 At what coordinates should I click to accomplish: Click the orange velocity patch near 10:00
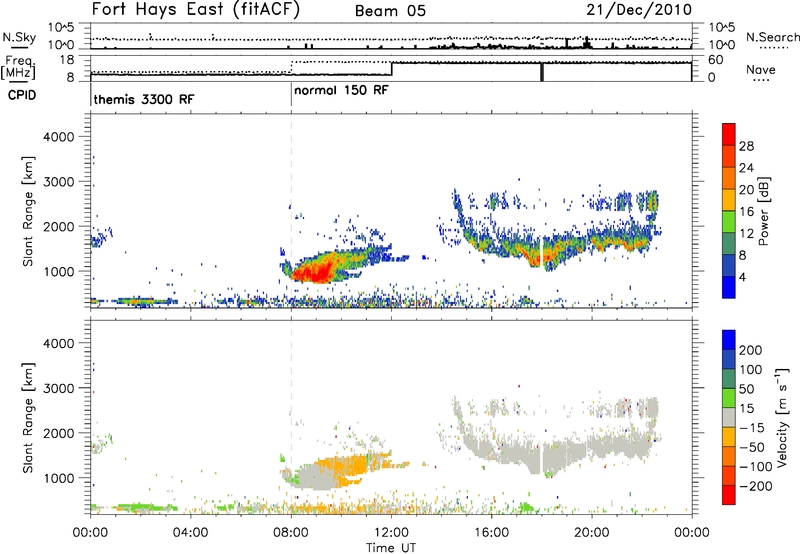tap(343, 466)
